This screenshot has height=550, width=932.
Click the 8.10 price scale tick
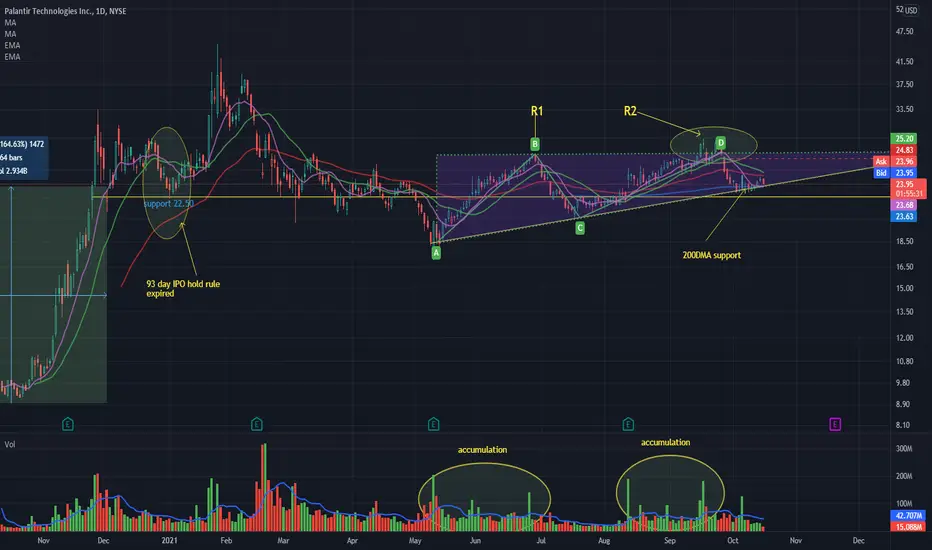coord(904,425)
